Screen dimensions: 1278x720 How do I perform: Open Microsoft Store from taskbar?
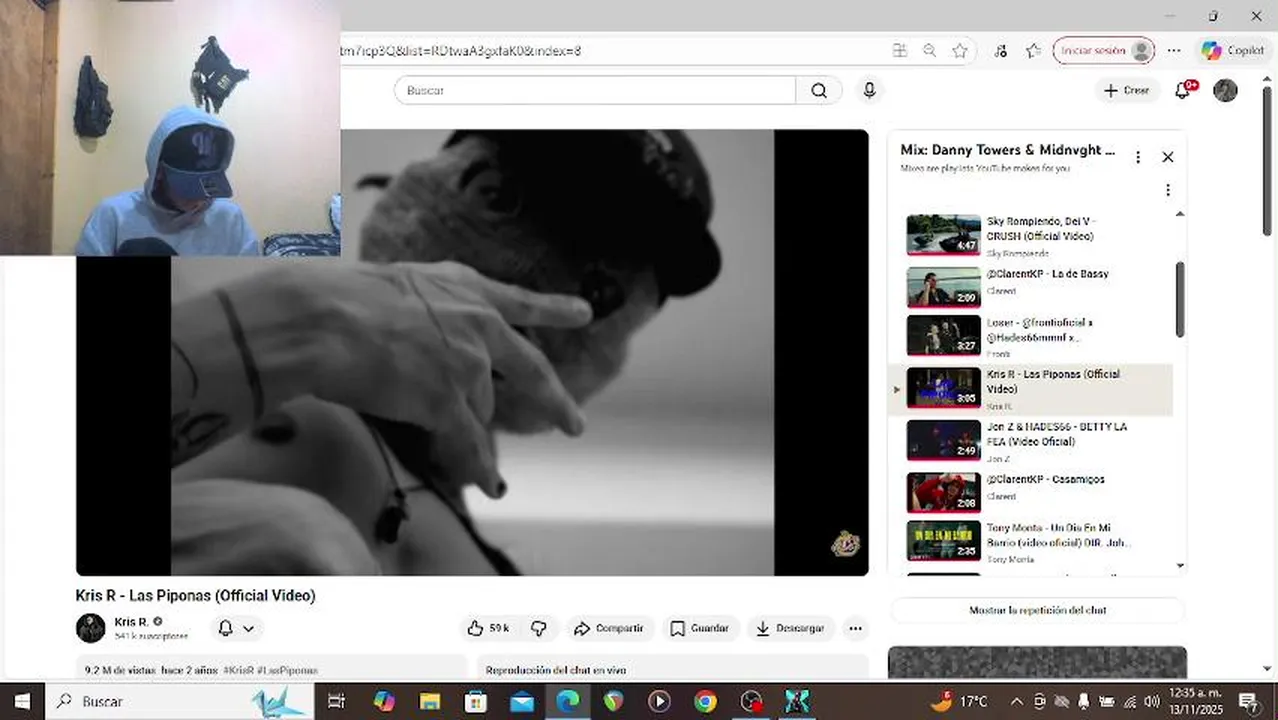(476, 702)
